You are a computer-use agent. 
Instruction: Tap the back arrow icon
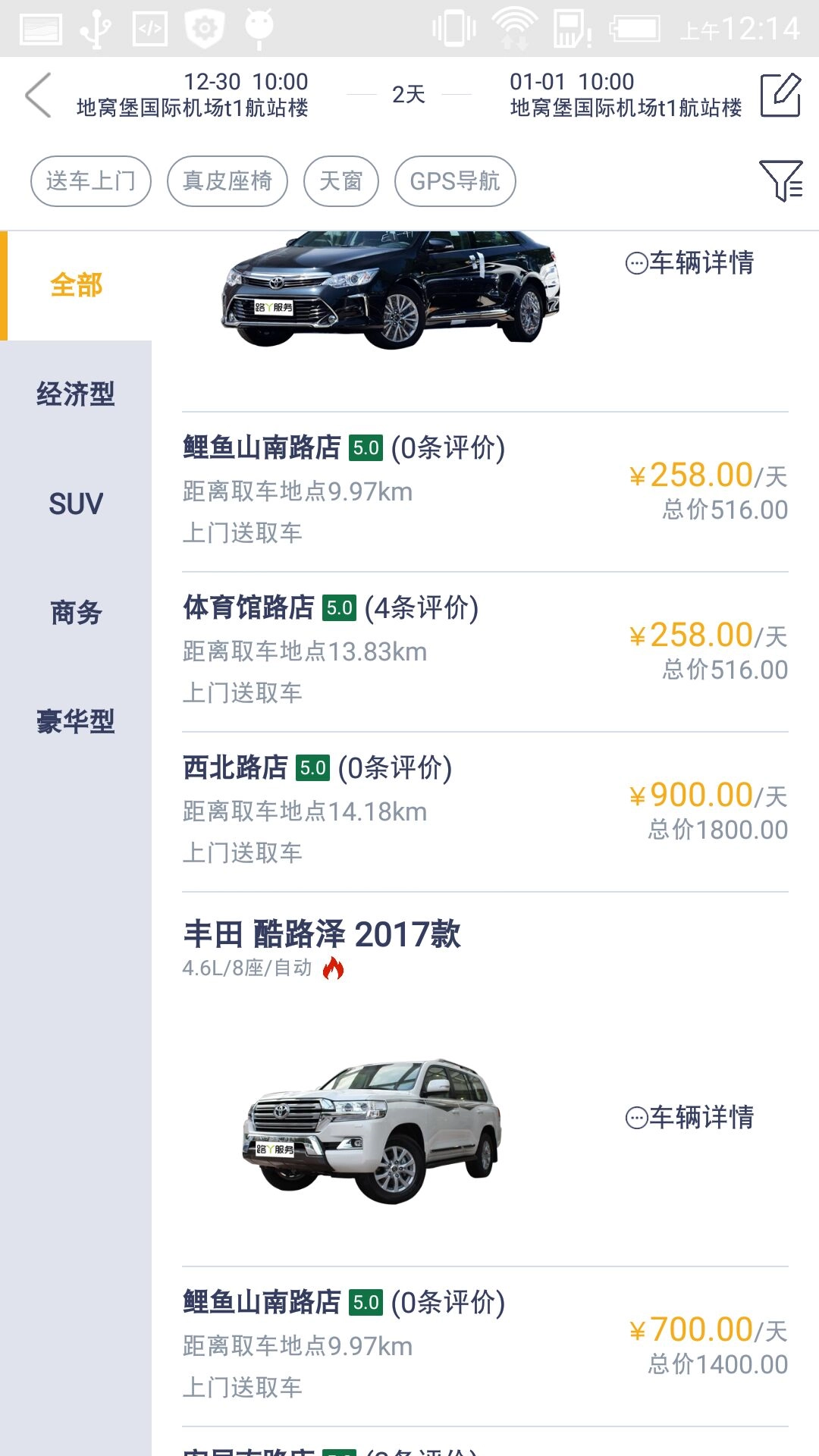tap(38, 96)
